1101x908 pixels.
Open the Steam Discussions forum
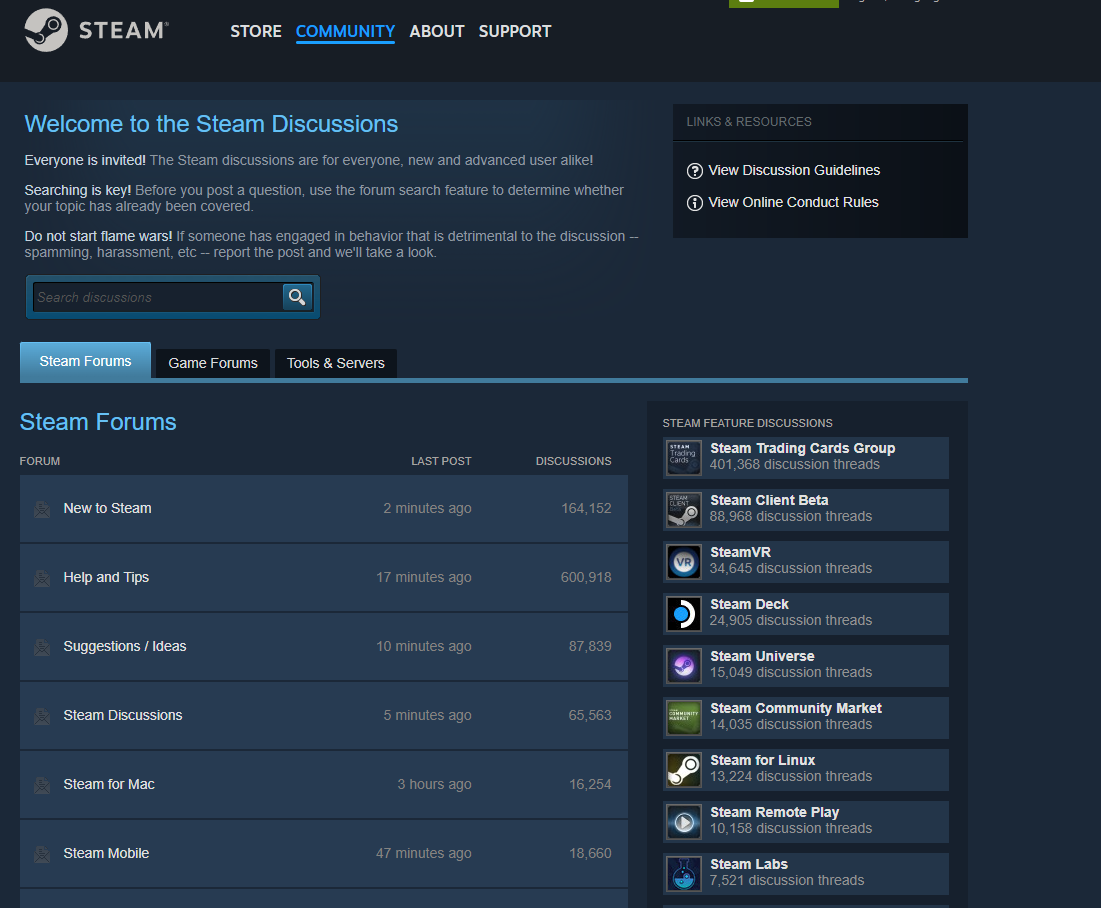click(x=123, y=715)
